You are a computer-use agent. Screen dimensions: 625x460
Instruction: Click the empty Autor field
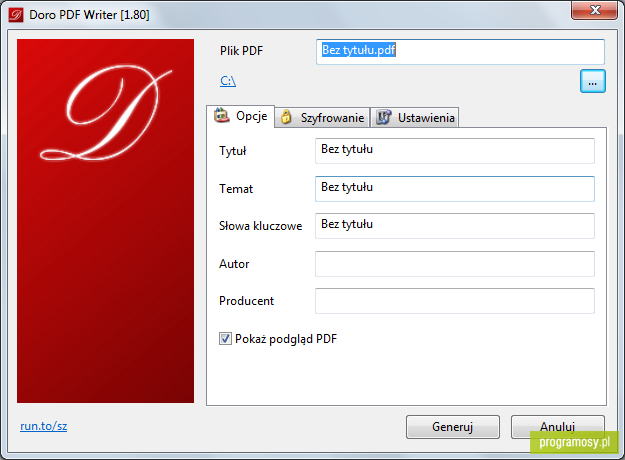454,263
